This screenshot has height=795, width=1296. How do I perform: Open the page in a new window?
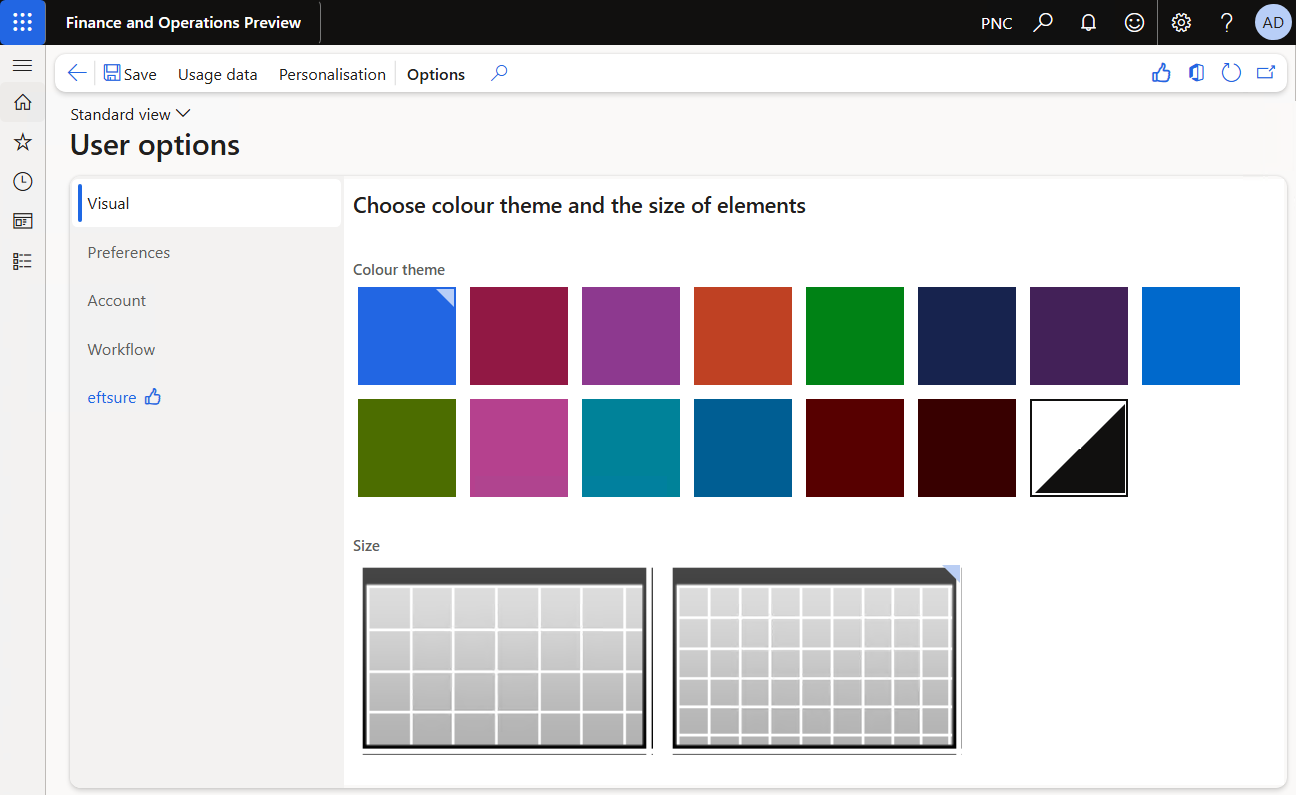pos(1266,73)
